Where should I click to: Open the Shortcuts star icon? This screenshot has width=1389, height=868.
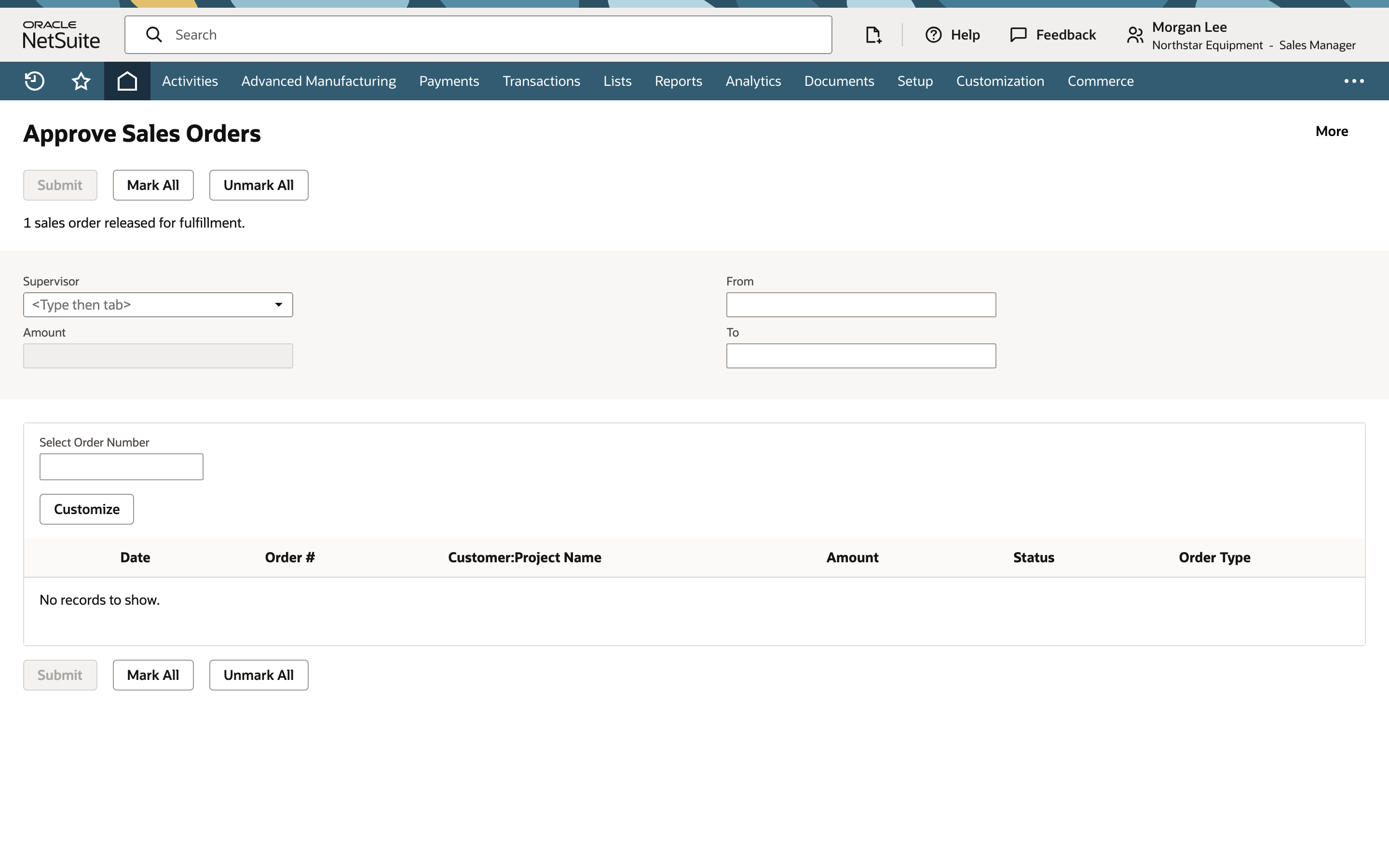tap(81, 81)
